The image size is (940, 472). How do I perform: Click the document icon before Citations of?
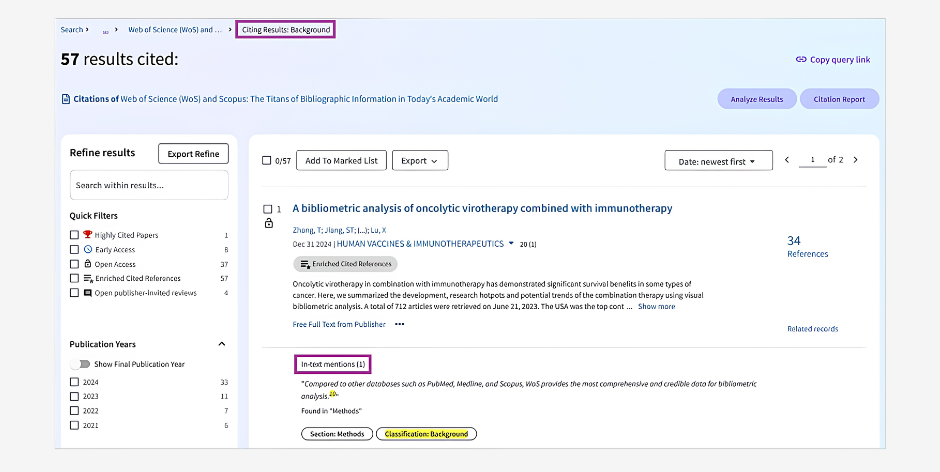click(x=66, y=99)
